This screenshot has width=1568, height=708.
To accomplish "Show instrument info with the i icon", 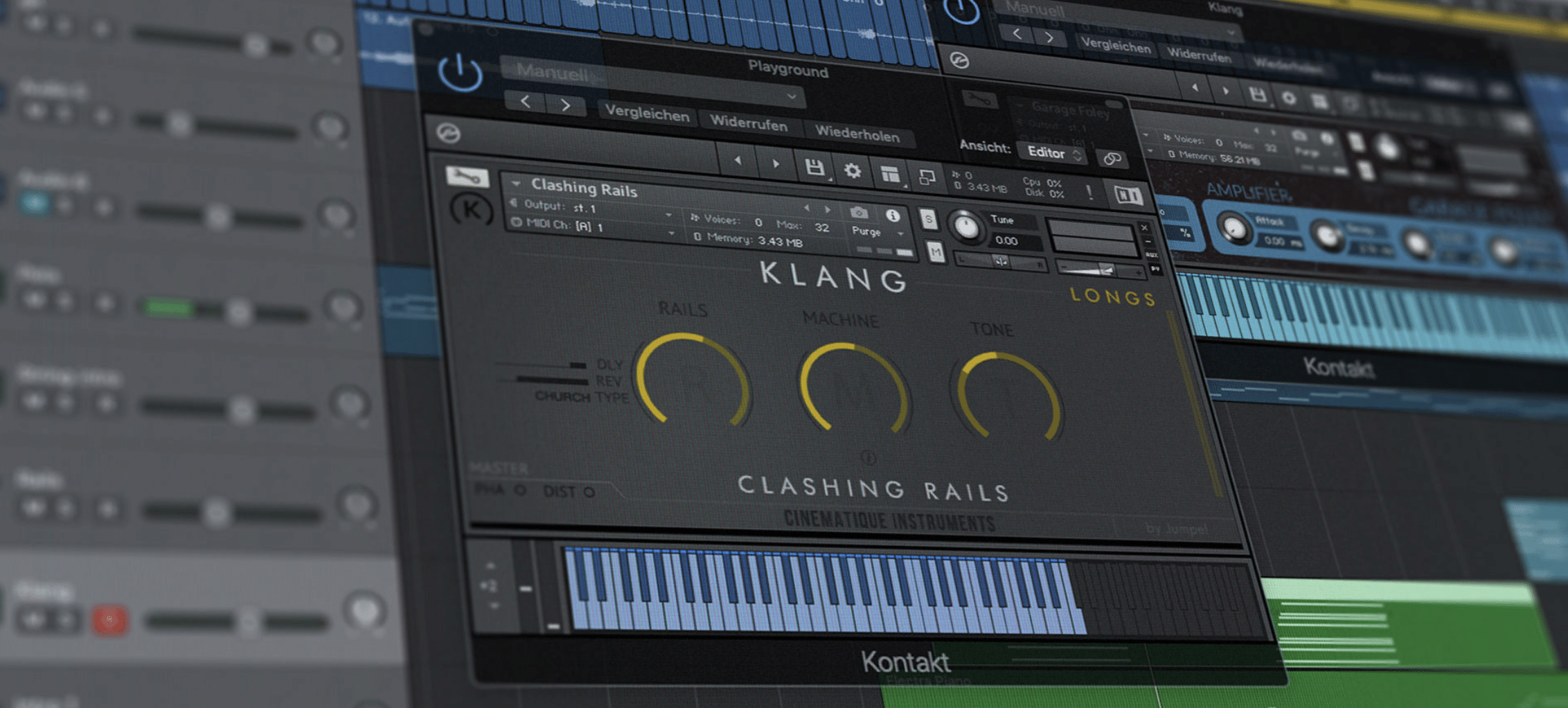I will coord(893,216).
